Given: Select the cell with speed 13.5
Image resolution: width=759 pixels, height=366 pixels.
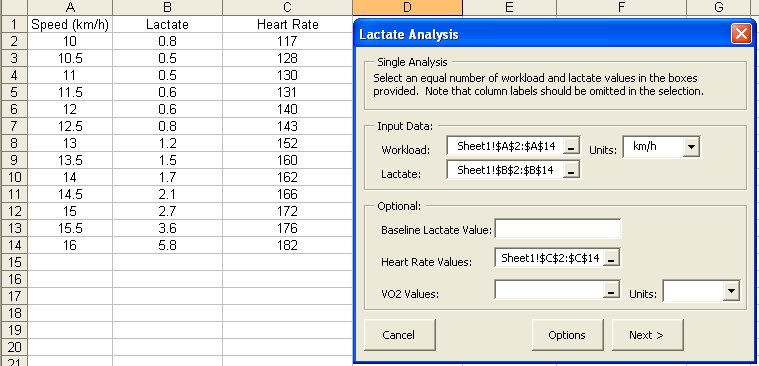Looking at the screenshot, I should [70, 160].
